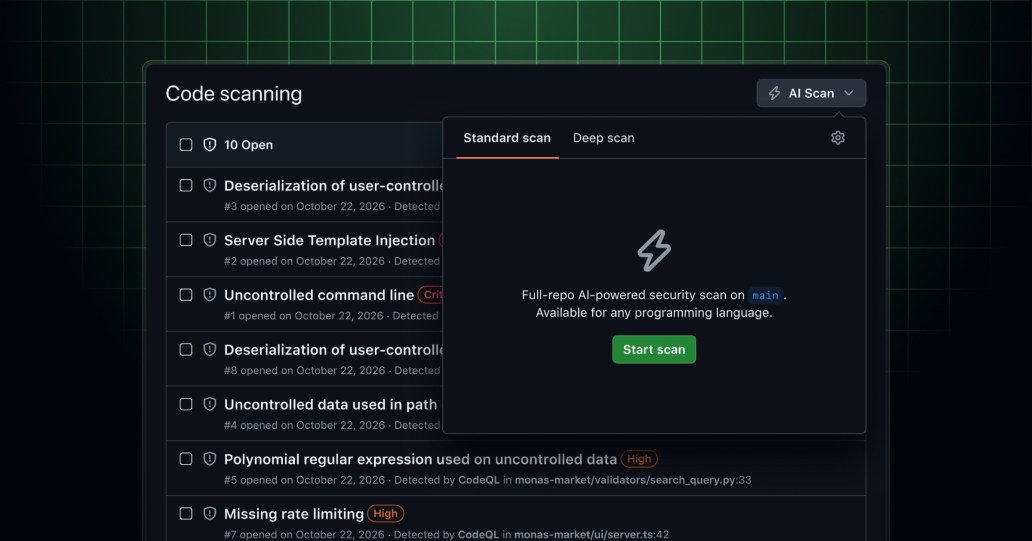Screen dimensions: 1032x541
Task: Click the Start scan button
Action: coord(654,349)
